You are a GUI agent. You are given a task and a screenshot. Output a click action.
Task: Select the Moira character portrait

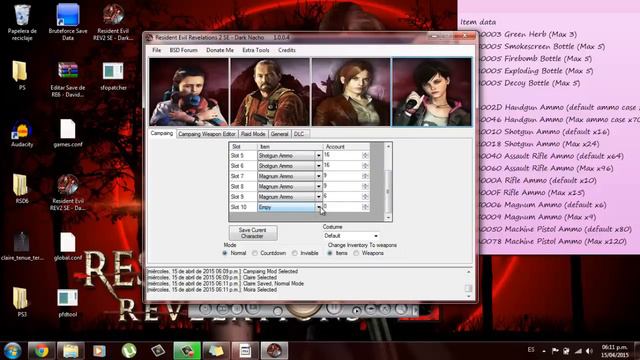432,92
